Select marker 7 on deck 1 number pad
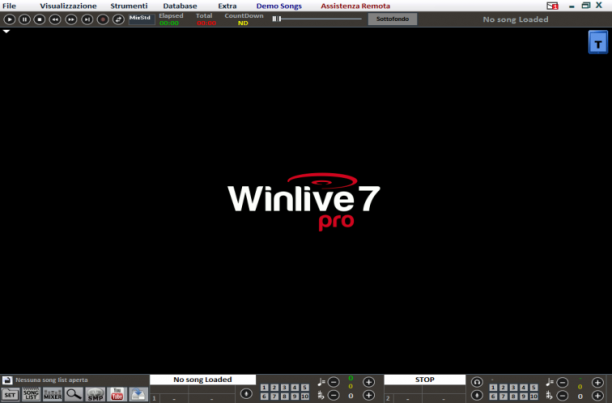Screen dimensions: 612x403 click(x=274, y=396)
